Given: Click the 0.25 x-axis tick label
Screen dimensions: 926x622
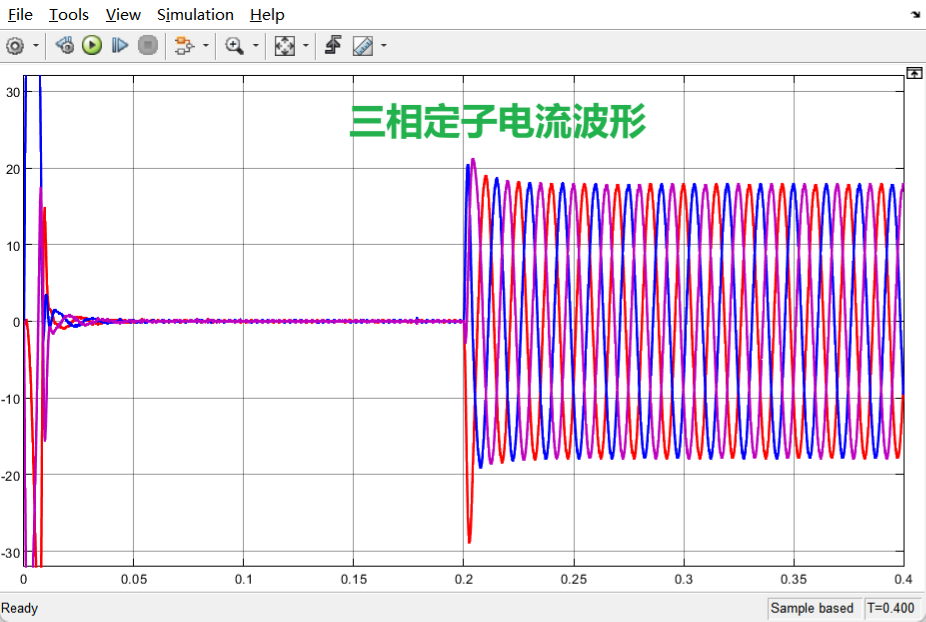Looking at the screenshot, I should (x=574, y=579).
